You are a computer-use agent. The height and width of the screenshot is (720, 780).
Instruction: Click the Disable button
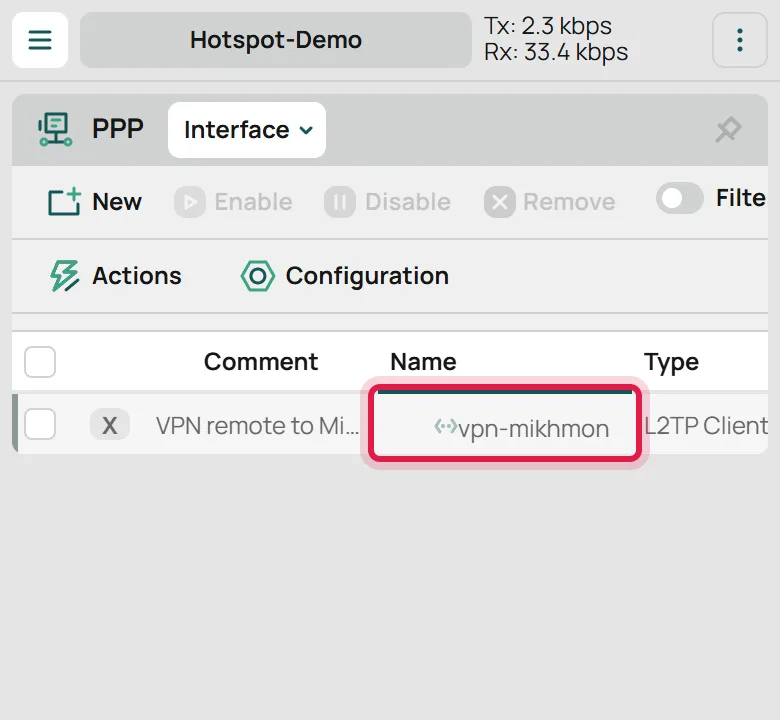(388, 202)
